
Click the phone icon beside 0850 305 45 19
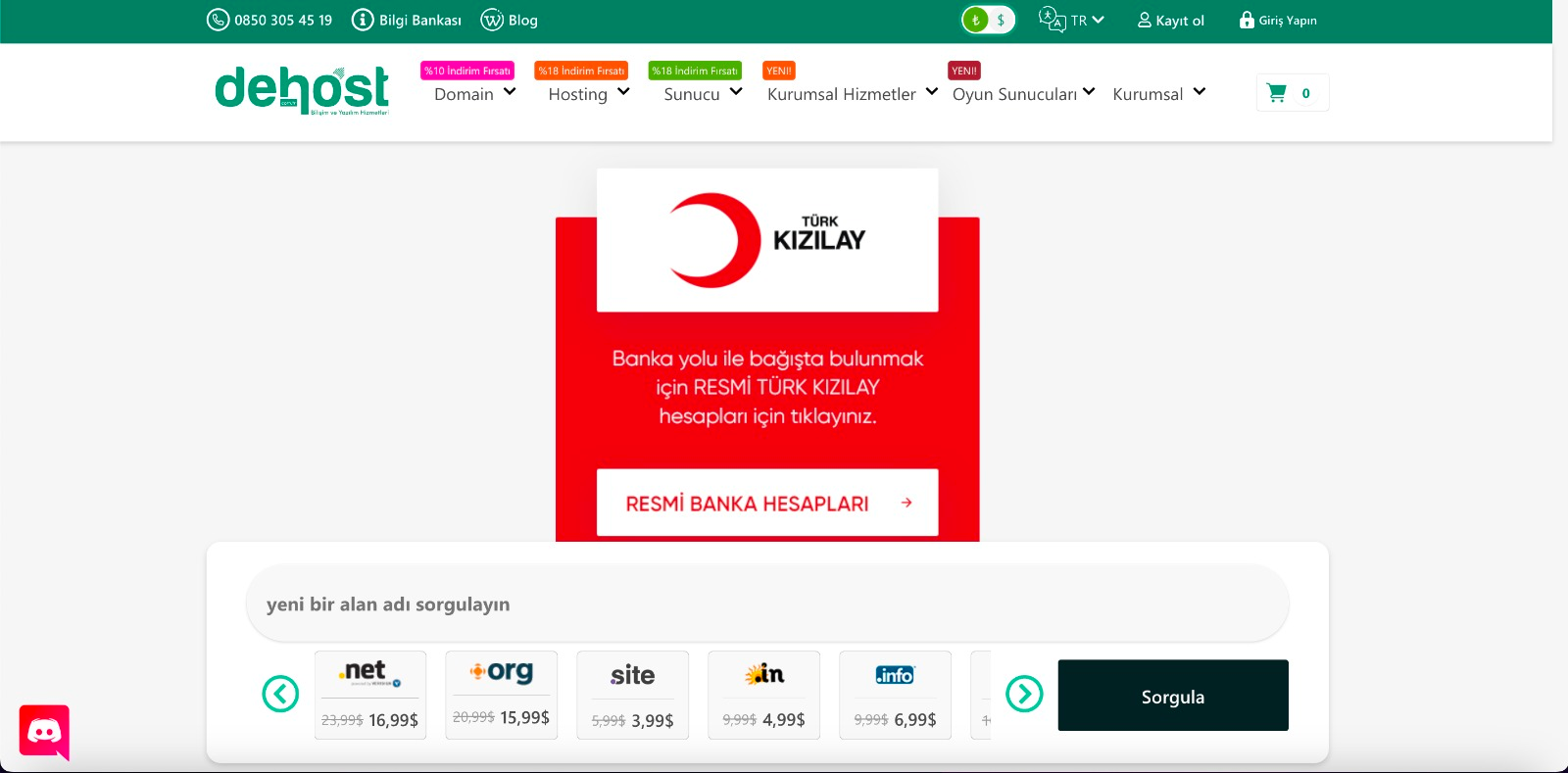218,20
